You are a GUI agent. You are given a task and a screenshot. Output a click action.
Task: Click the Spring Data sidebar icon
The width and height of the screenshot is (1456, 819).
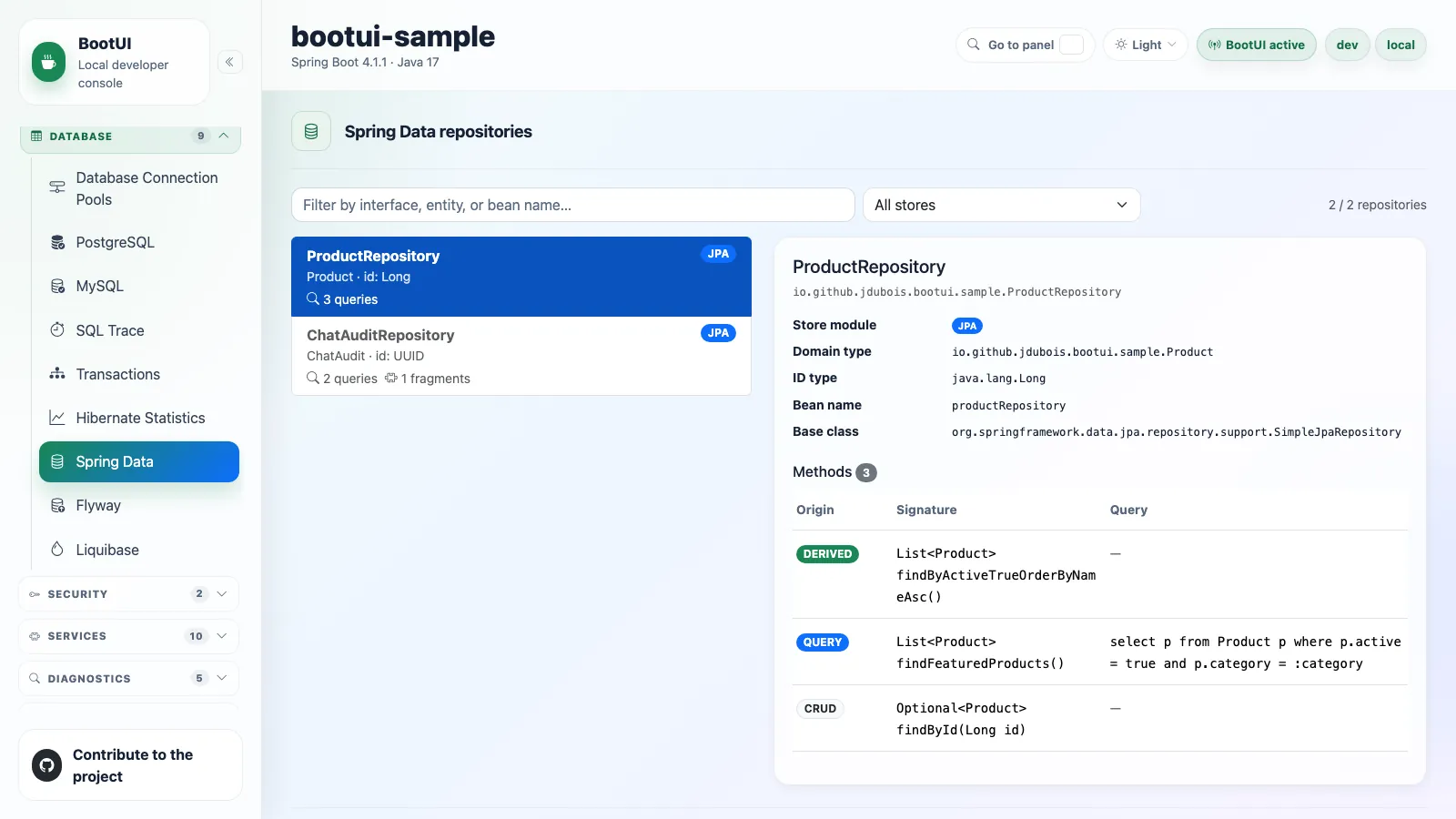pos(57,461)
